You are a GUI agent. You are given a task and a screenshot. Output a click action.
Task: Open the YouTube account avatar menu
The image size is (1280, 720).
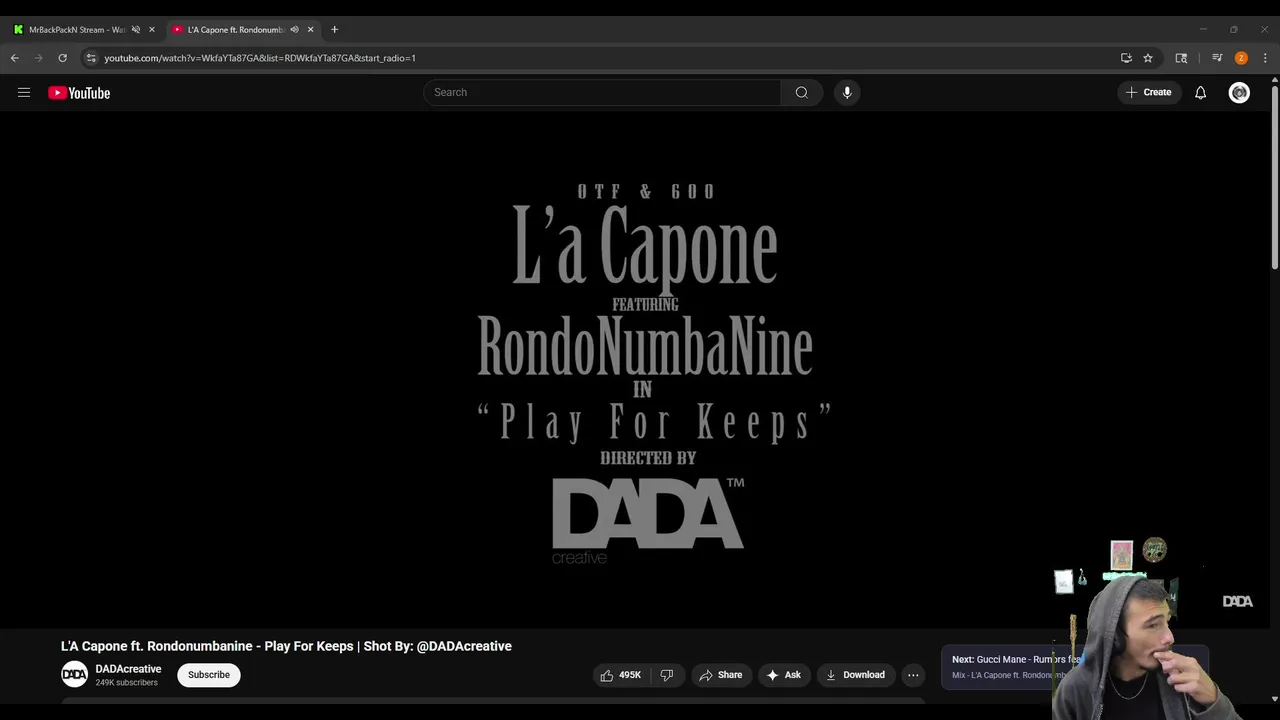tap(1239, 93)
